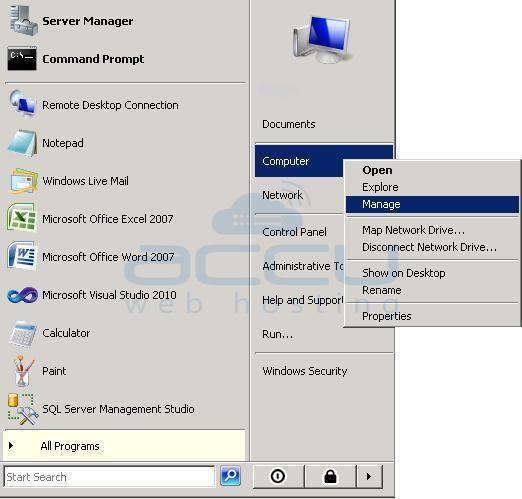Open Properties from the context menu
Viewport: 522px width, 499px height.
[432, 316]
